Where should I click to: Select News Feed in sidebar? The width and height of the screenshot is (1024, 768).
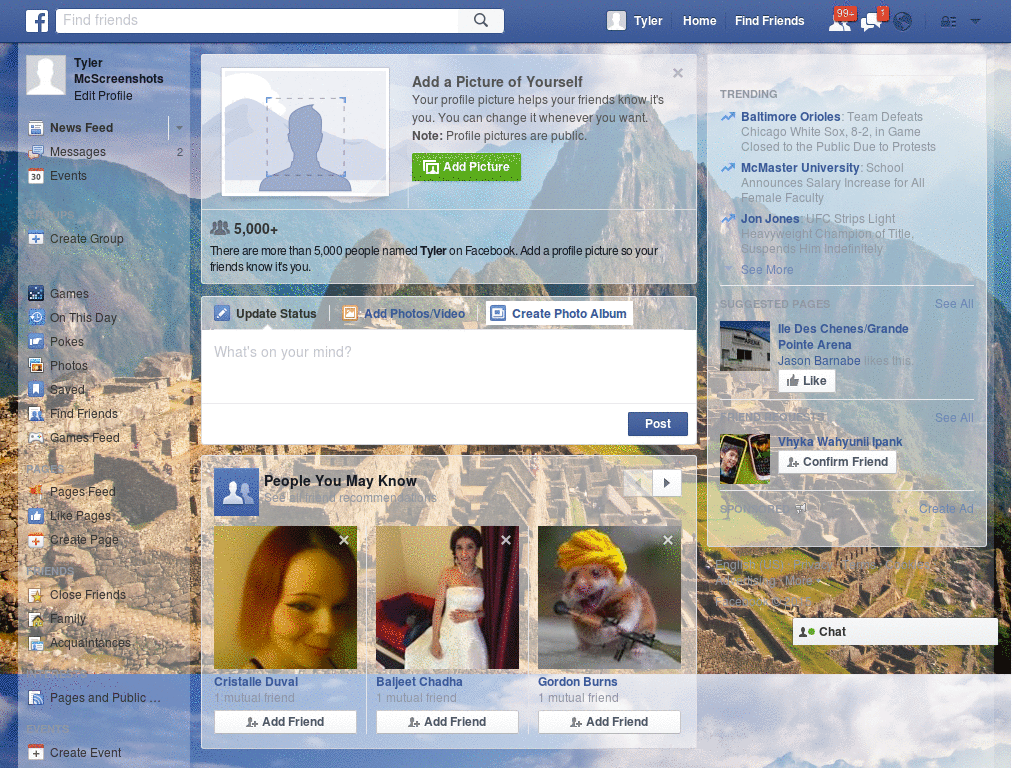82,128
